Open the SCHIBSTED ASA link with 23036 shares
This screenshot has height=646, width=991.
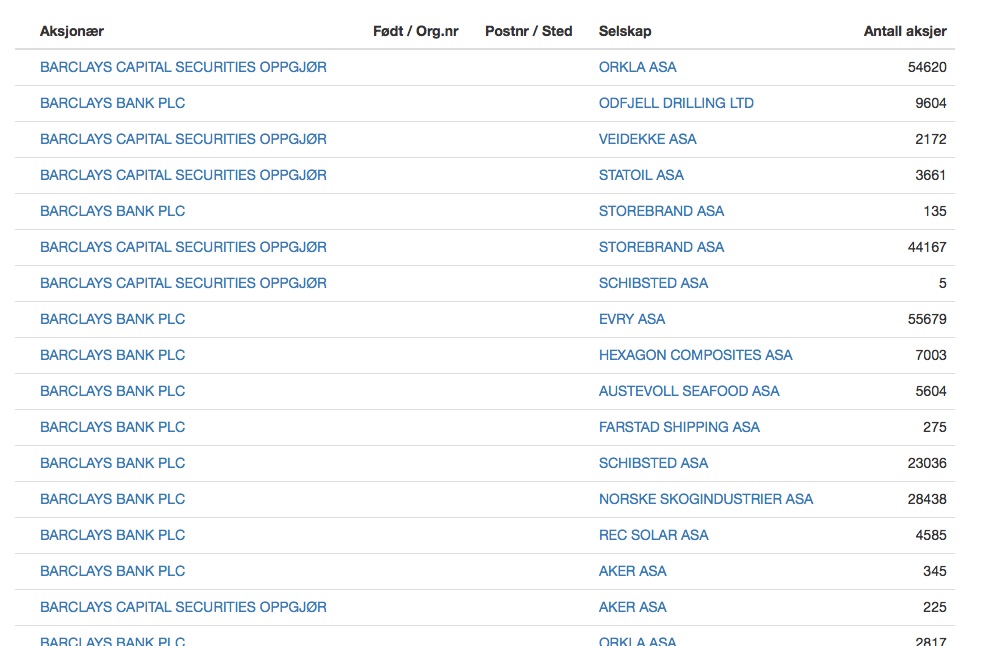(653, 463)
